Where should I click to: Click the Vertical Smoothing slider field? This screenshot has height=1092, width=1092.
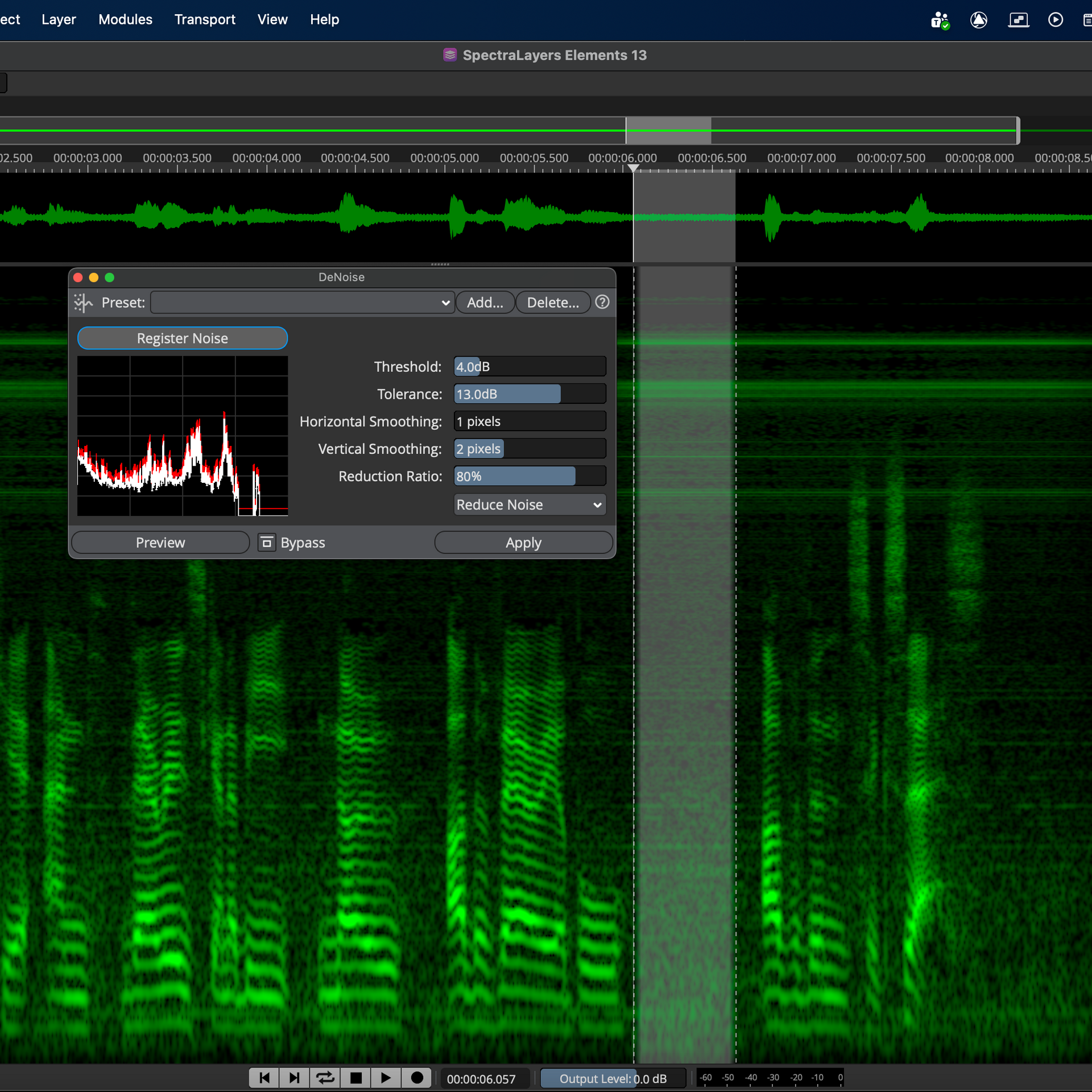[530, 449]
